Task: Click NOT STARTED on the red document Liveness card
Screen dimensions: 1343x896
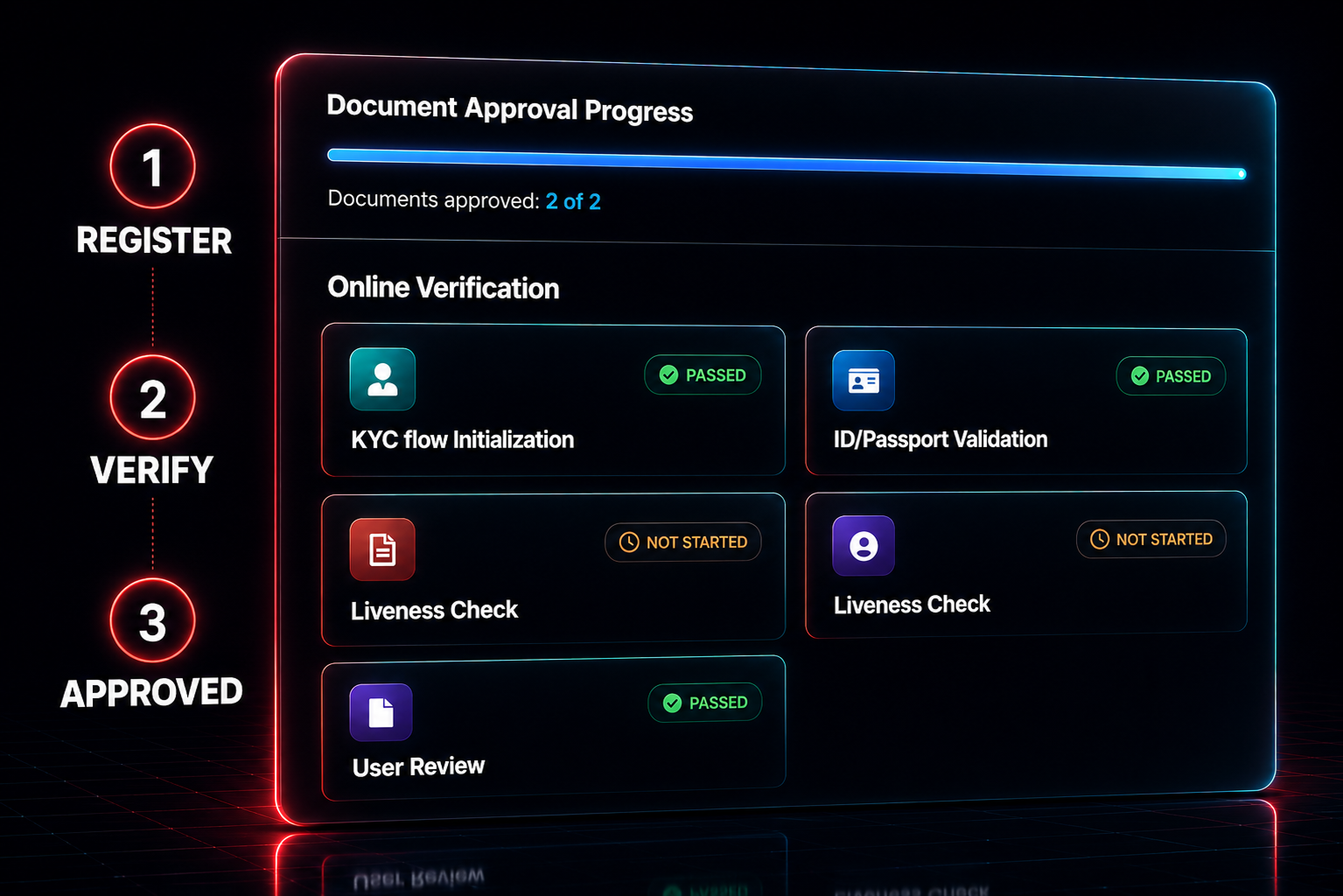Action: [696, 542]
